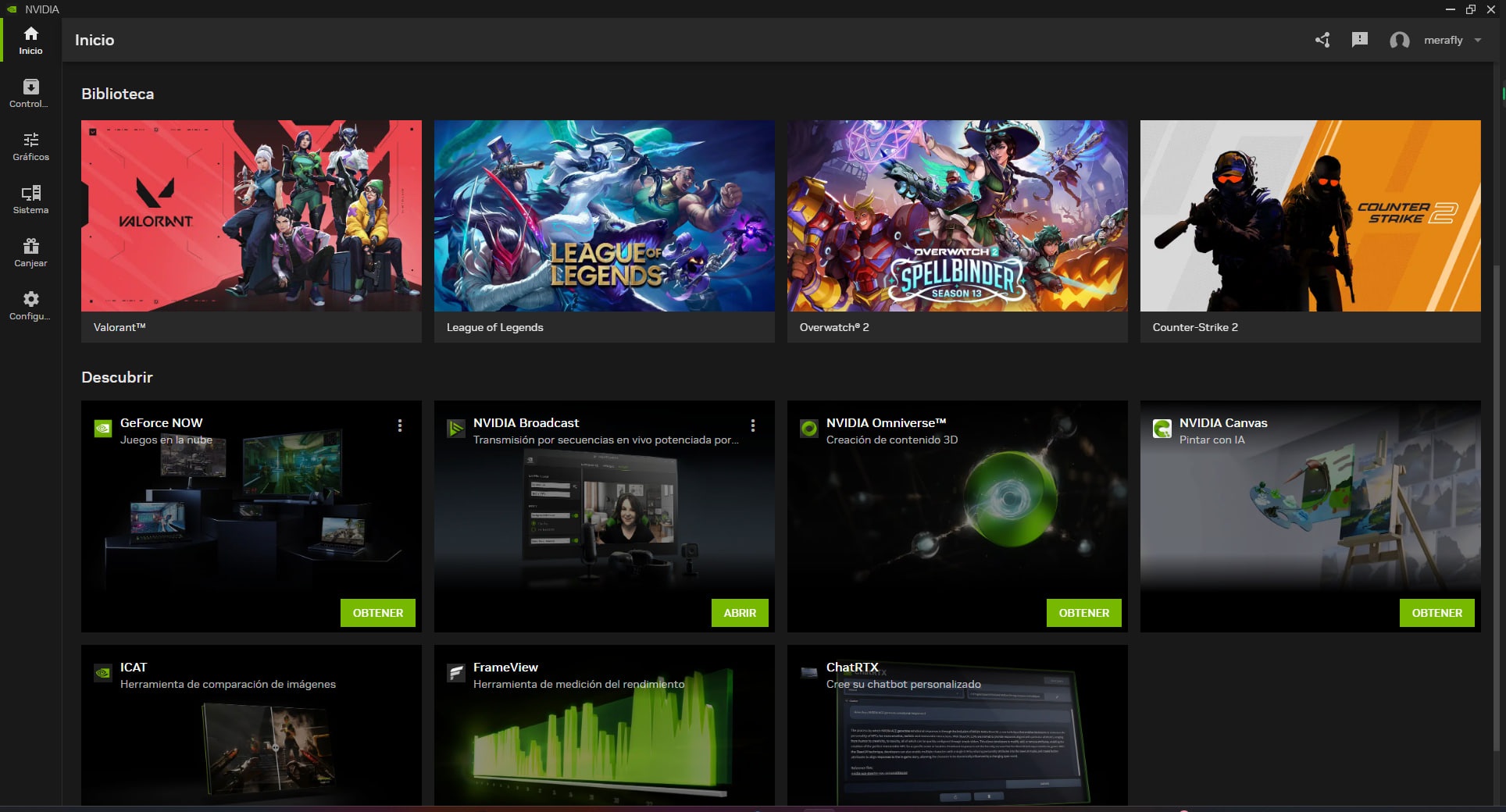Open the Counter-Strike 2 game thumbnail
This screenshot has height=812, width=1506.
[1311, 215]
